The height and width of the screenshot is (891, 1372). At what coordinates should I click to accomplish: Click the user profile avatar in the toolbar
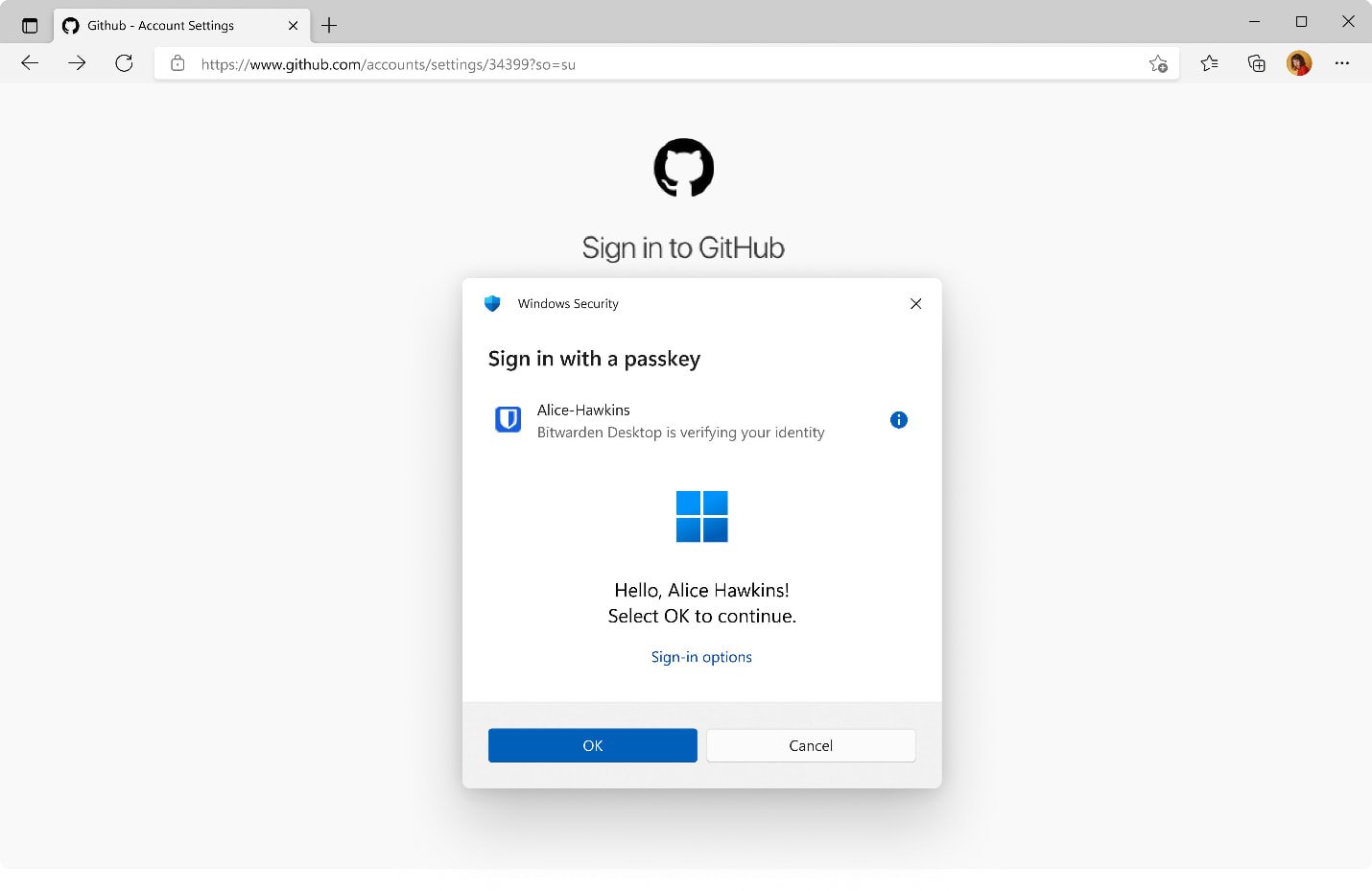(1298, 62)
